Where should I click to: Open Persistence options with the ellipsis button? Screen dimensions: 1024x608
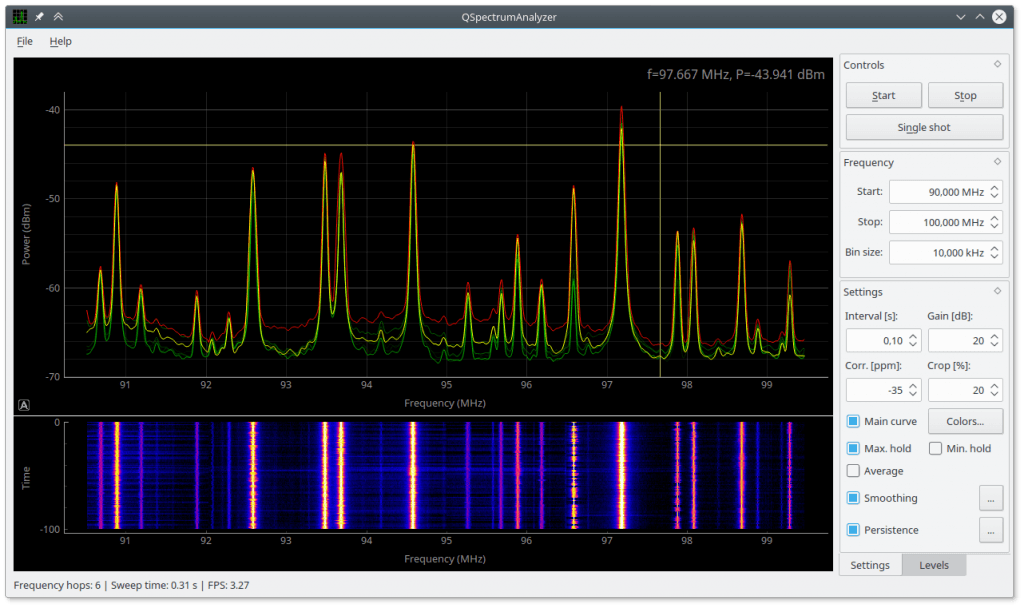tap(989, 530)
